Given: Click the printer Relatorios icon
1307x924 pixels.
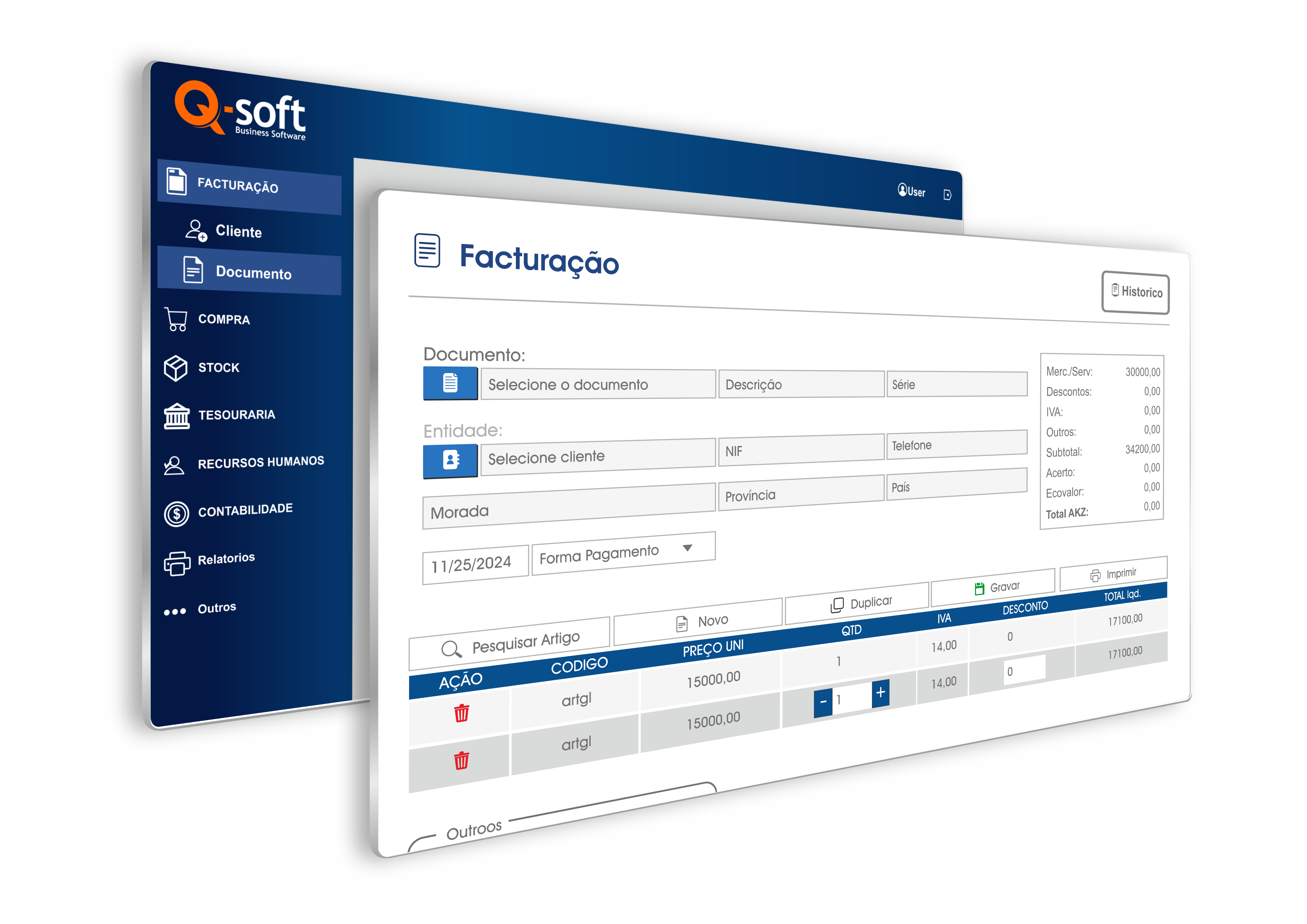Looking at the screenshot, I should [177, 563].
